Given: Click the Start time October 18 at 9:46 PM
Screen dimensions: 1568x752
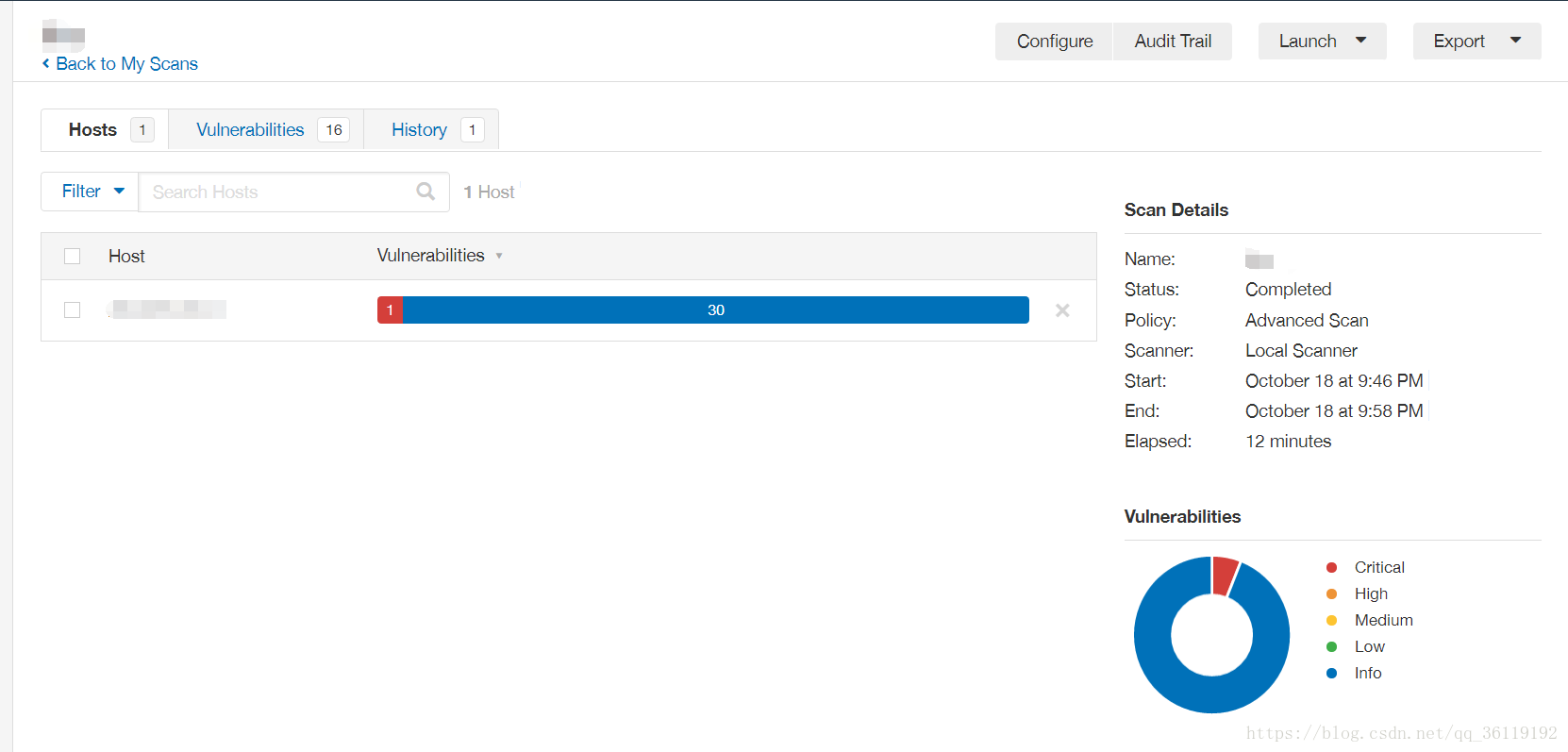Looking at the screenshot, I should tap(1334, 380).
